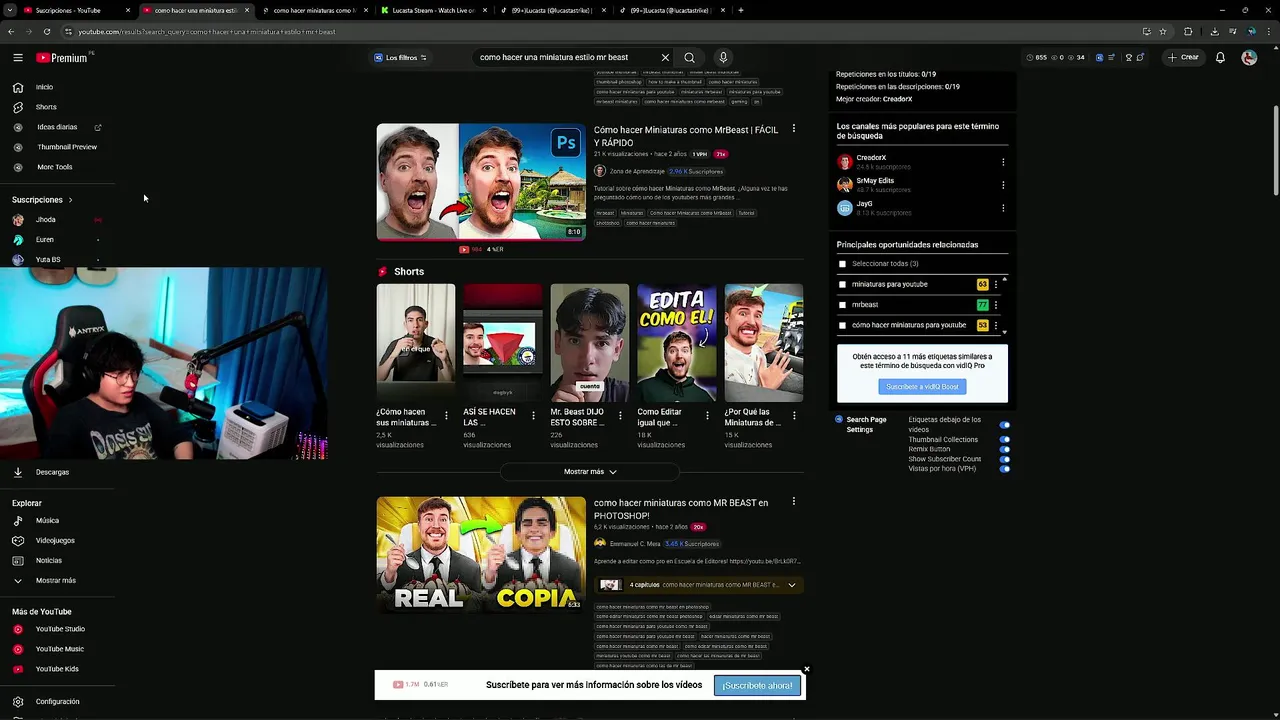Open options menu for CreadorX channel
Screen dimensions: 1280x720
pyautogui.click(x=1003, y=162)
